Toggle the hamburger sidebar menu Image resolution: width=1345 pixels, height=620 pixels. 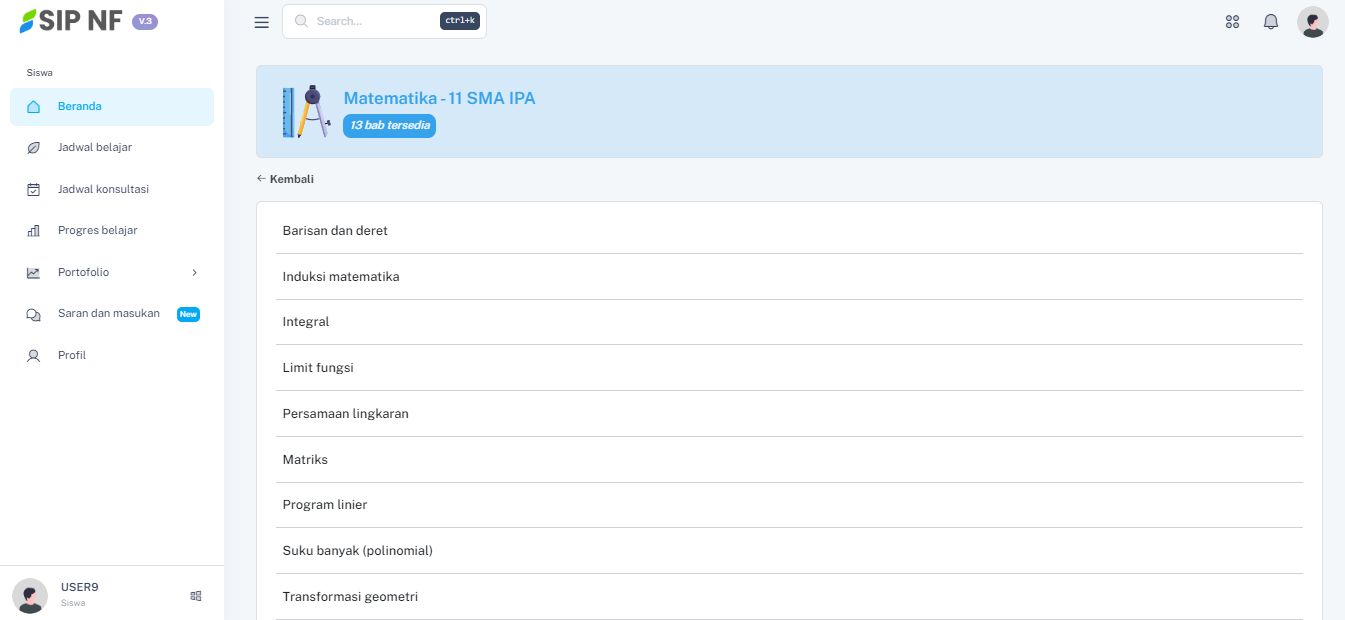tap(262, 22)
